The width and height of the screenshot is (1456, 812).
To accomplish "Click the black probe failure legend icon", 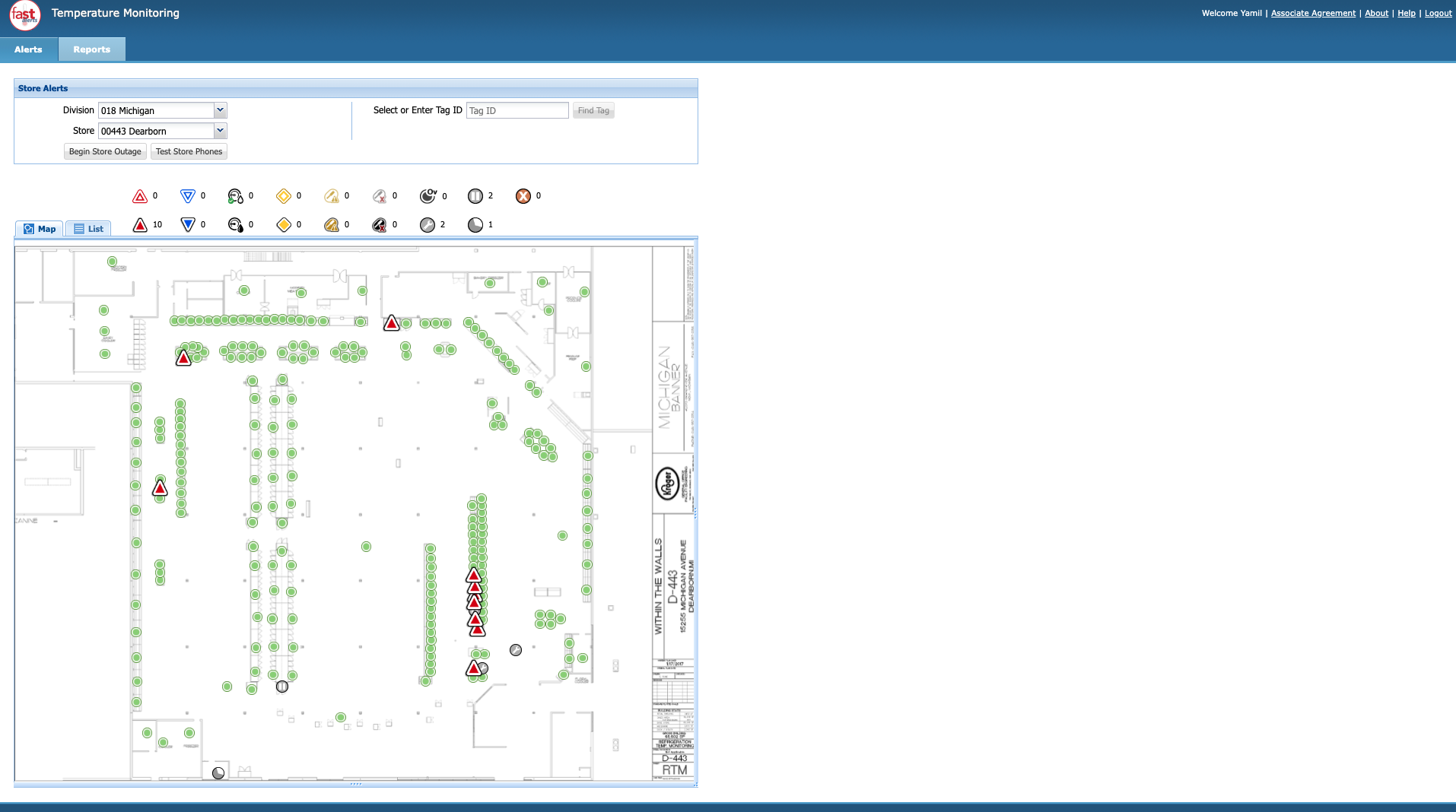I will pyautogui.click(x=380, y=225).
